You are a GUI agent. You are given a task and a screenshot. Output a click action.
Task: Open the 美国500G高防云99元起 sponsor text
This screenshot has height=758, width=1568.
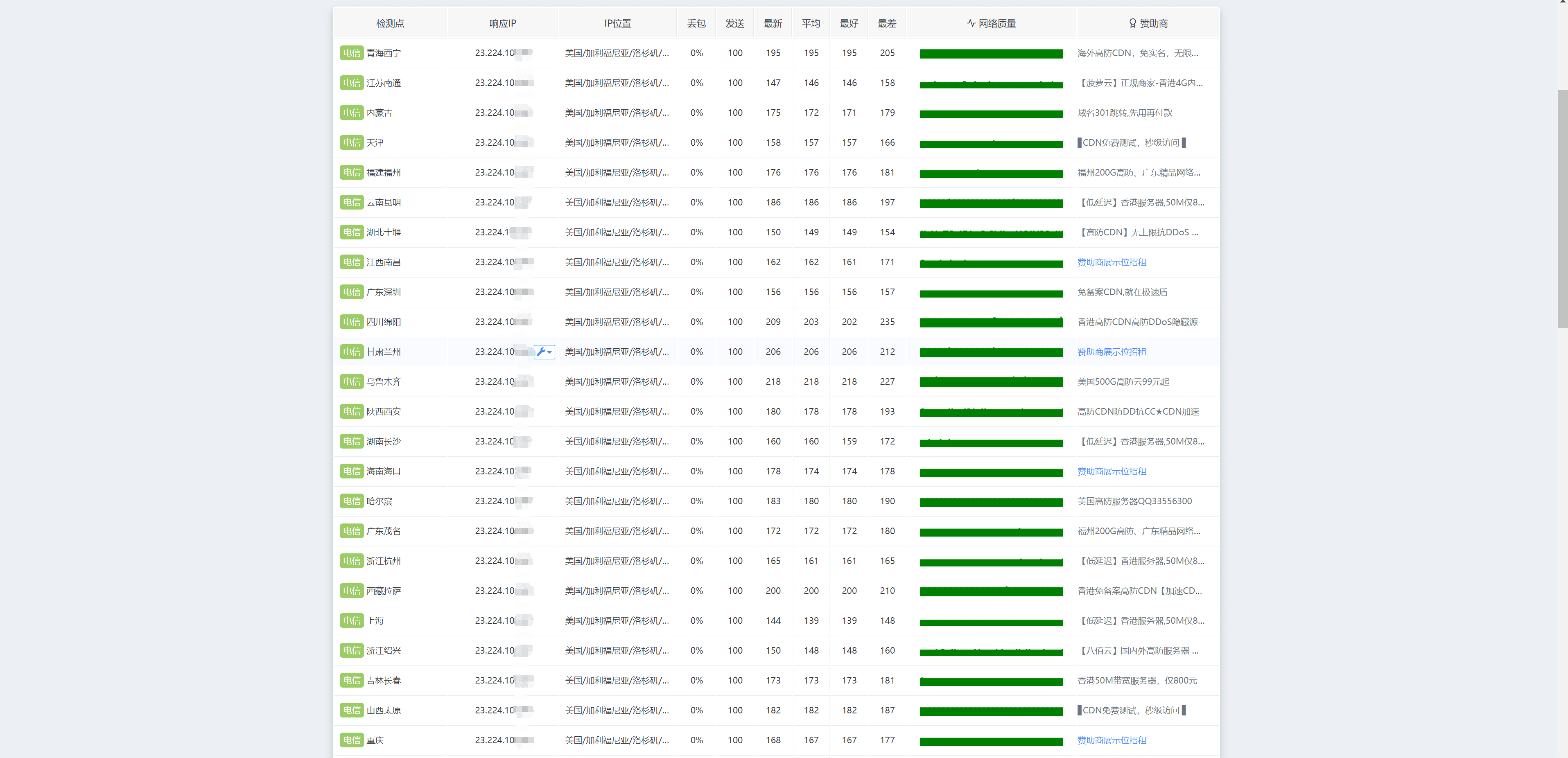(x=1123, y=381)
